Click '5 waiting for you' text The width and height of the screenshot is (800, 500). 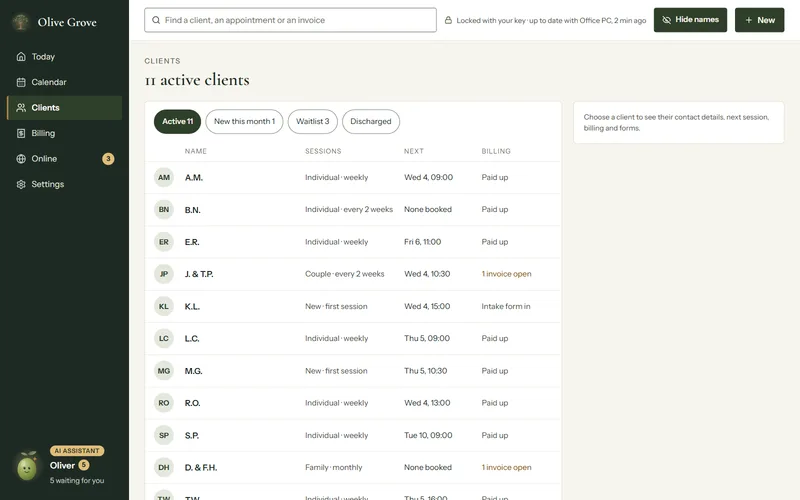[77, 481]
